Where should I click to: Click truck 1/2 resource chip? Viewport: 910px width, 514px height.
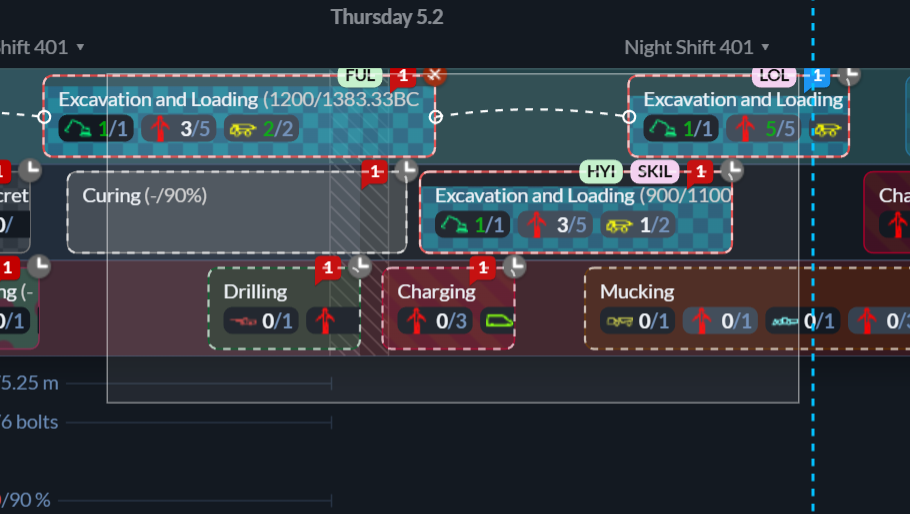click(x=638, y=225)
